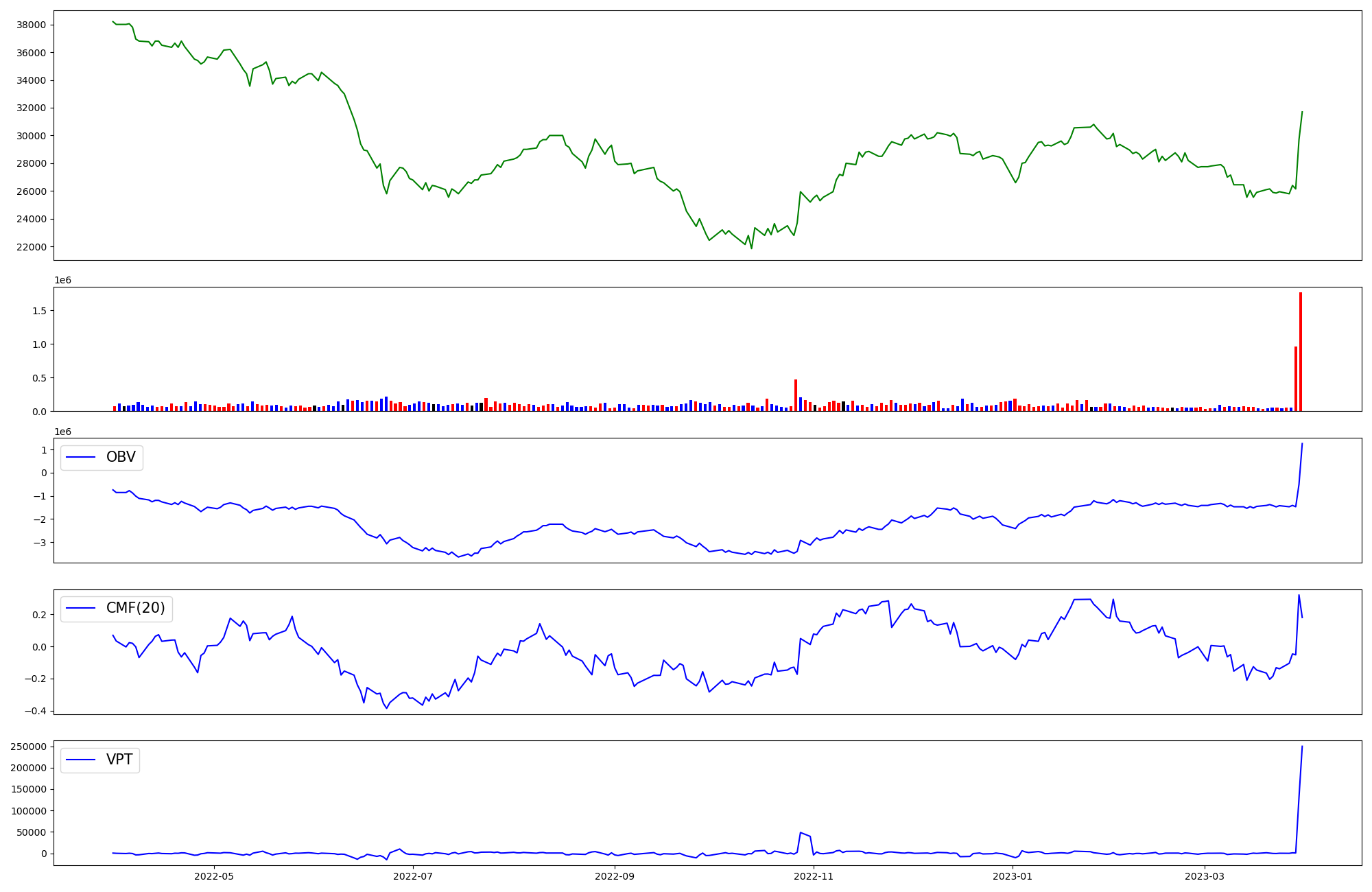This screenshot has width=1372, height=892.
Task: Click the red volume spike near 2022-11
Action: click(796, 396)
